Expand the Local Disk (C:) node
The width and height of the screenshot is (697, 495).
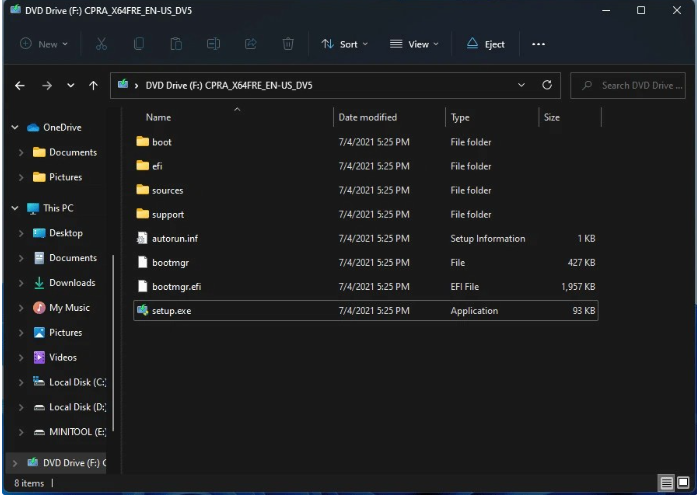pyautogui.click(x=21, y=382)
